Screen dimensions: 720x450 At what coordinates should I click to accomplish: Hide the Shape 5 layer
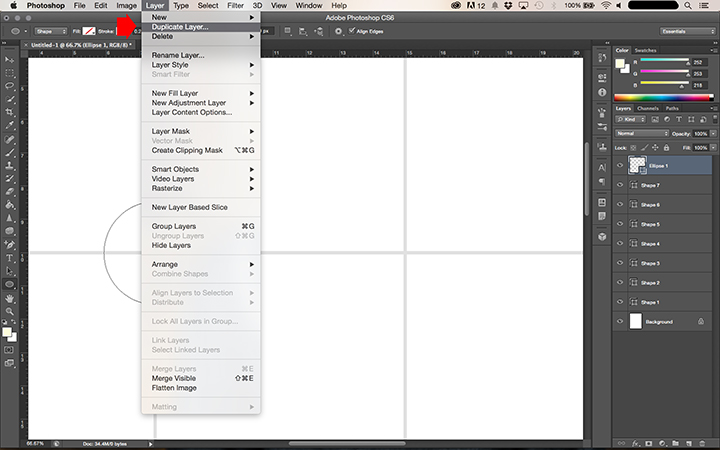620,224
